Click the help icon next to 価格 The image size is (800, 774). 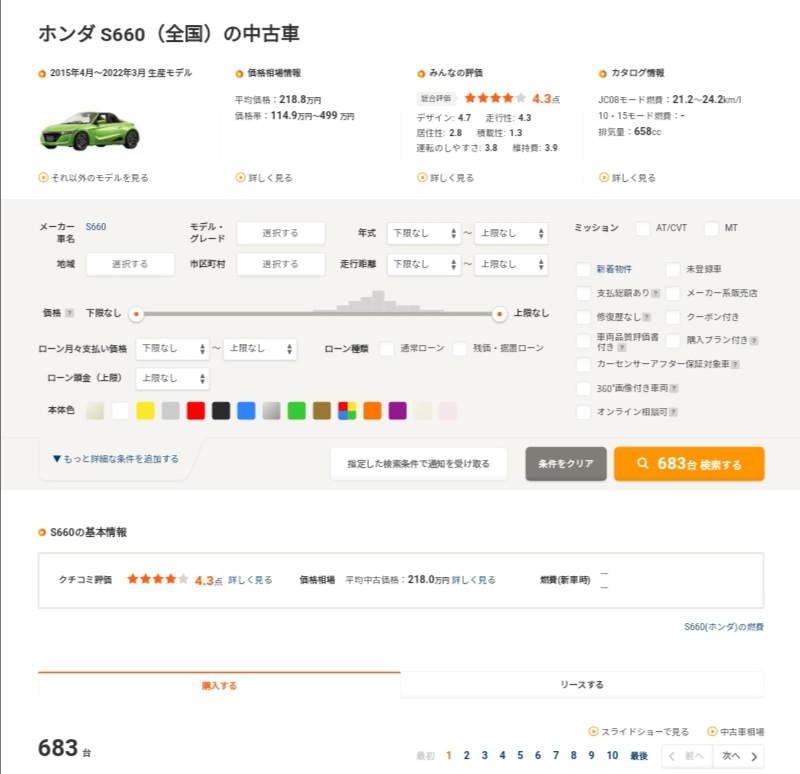click(70, 313)
